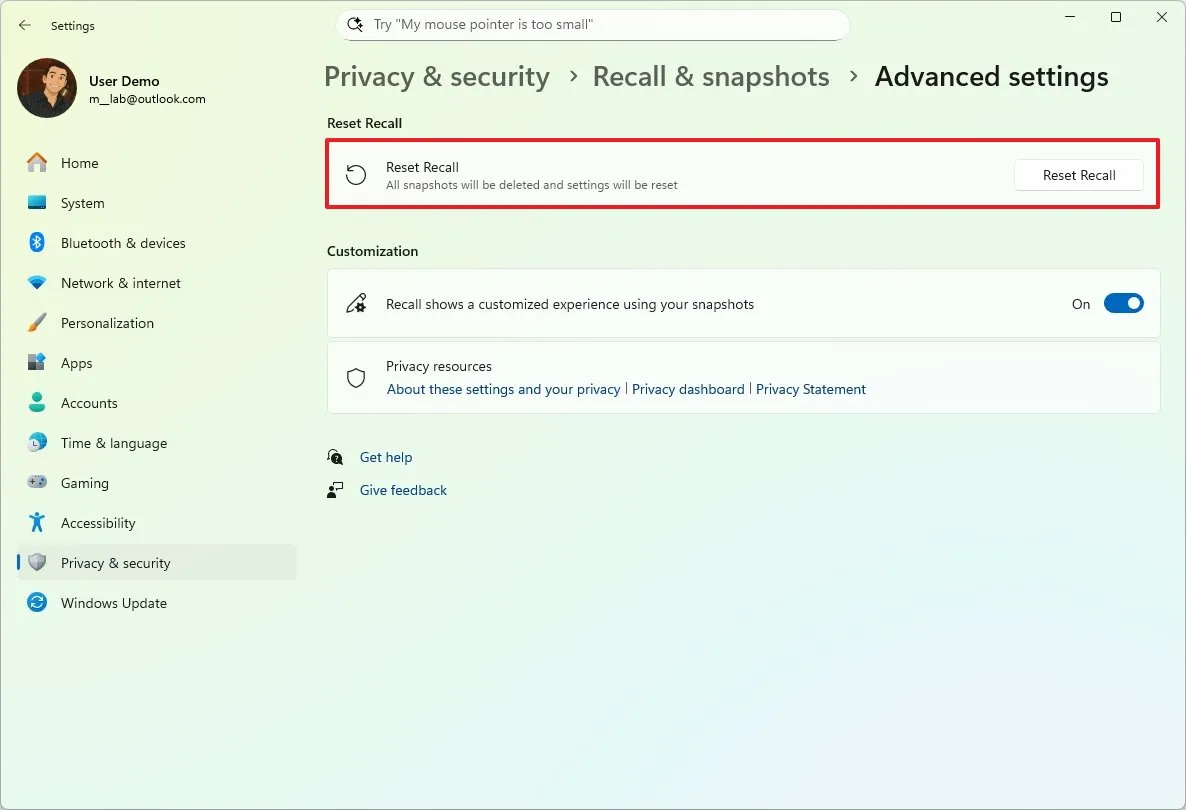Screen dimensions: 1186x810
Task: Click the settings search field
Action: (x=592, y=24)
